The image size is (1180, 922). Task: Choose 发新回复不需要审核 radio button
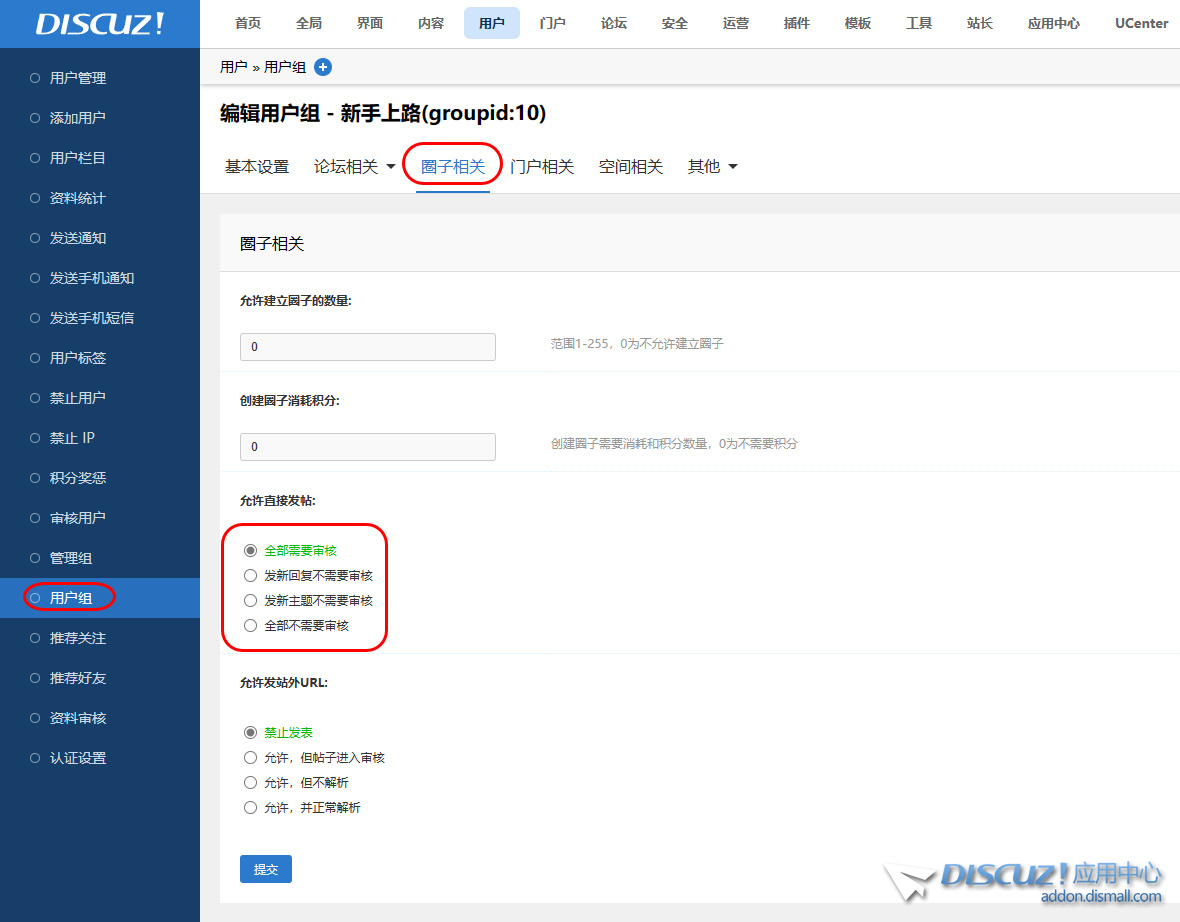(251, 576)
